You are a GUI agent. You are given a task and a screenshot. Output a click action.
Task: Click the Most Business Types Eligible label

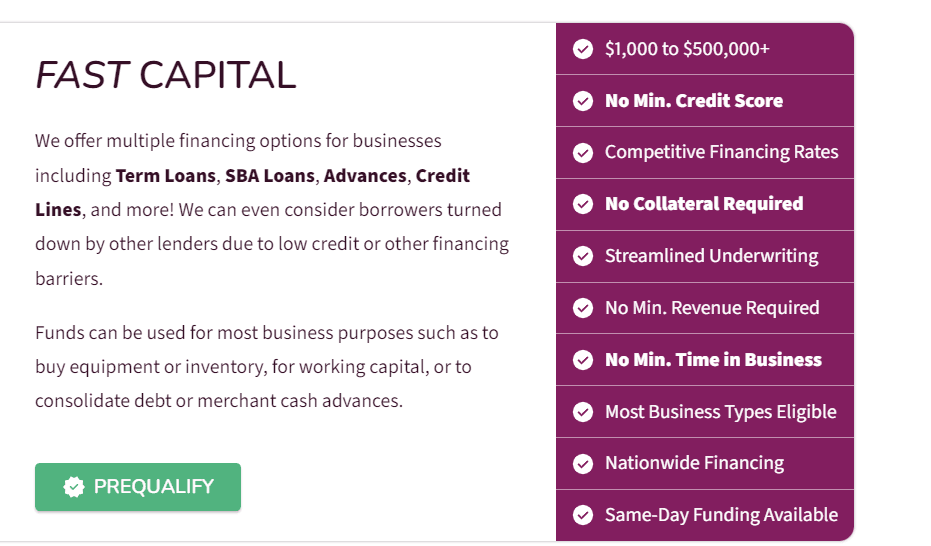click(721, 412)
